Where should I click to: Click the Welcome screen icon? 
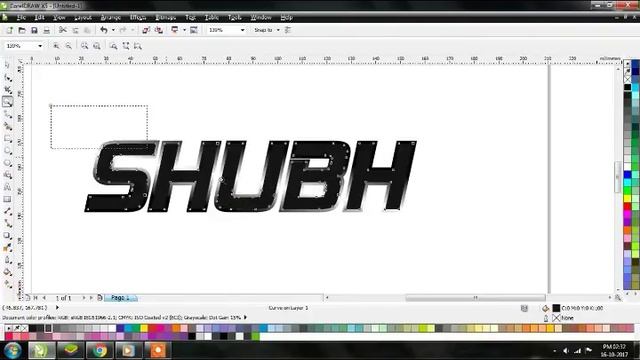pyautogui.click(x=194, y=30)
